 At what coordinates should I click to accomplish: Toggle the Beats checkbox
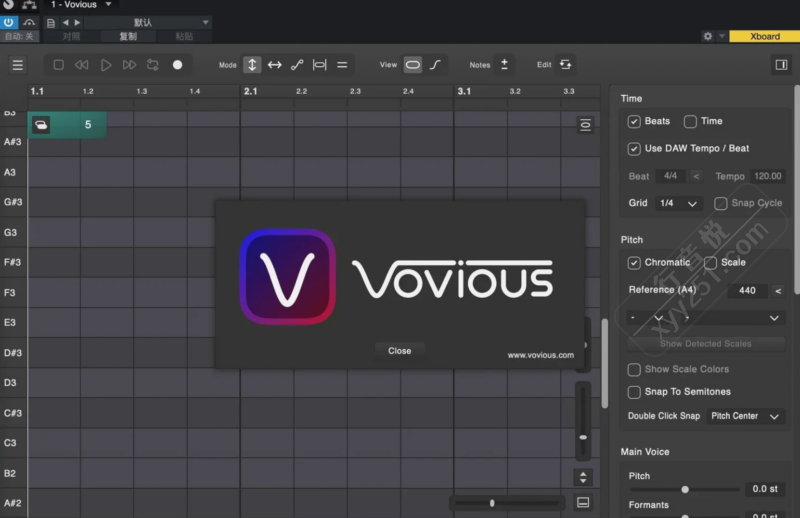(634, 121)
